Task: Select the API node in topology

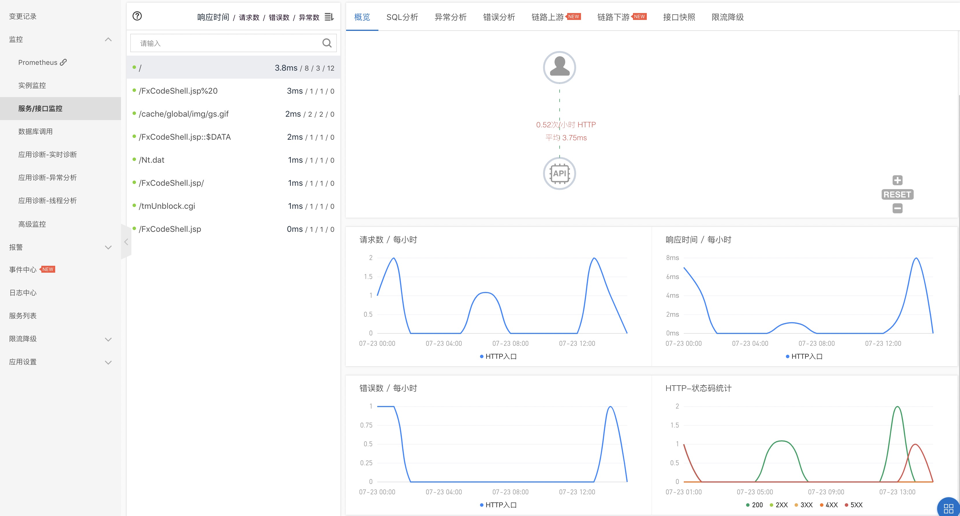Action: tap(559, 173)
